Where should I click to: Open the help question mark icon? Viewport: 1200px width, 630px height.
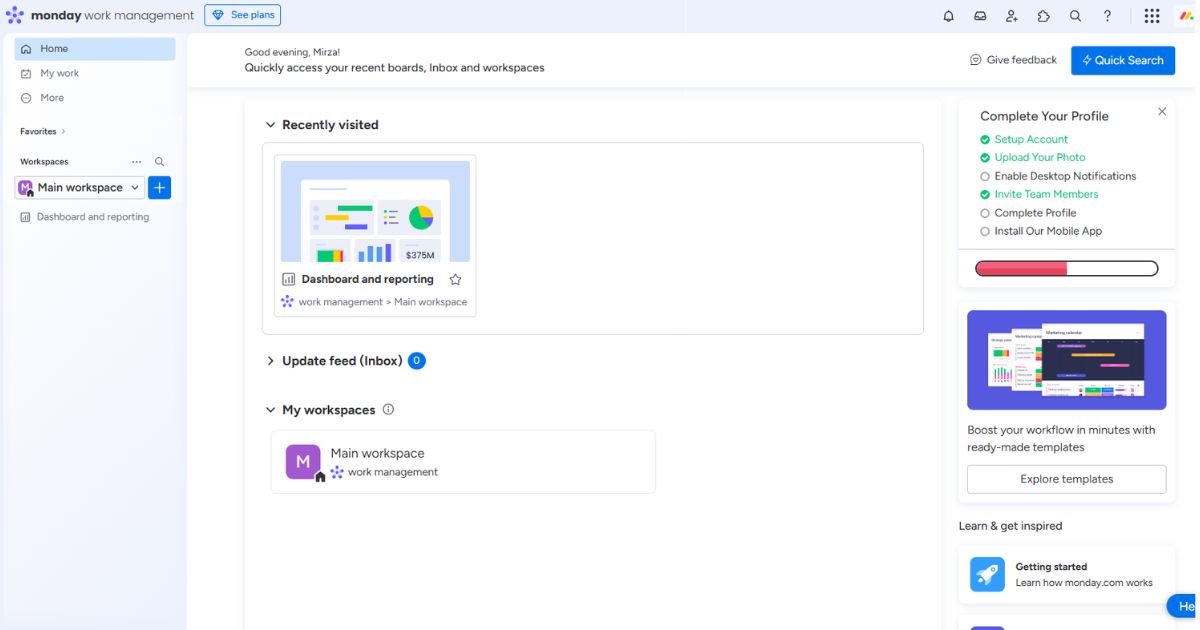pyautogui.click(x=1107, y=16)
